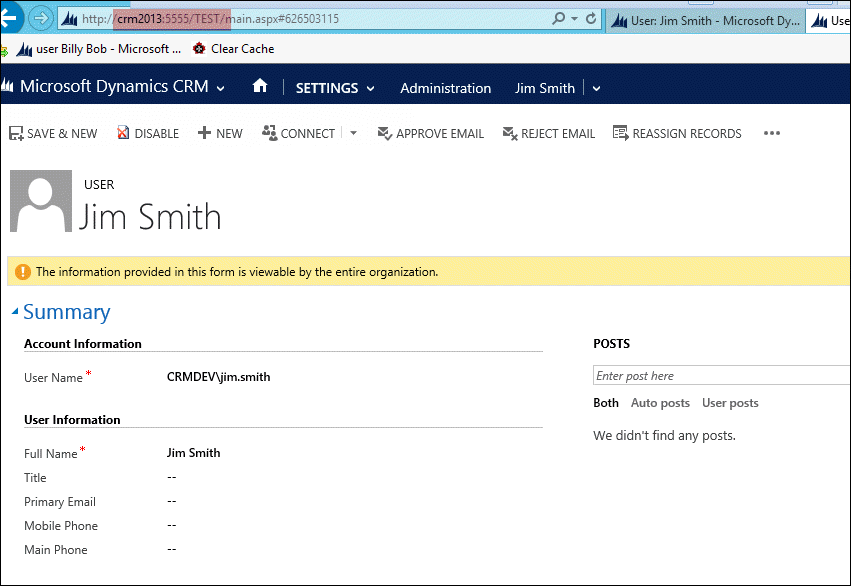Click the NEW command button
This screenshot has height=586, width=851.
220,133
